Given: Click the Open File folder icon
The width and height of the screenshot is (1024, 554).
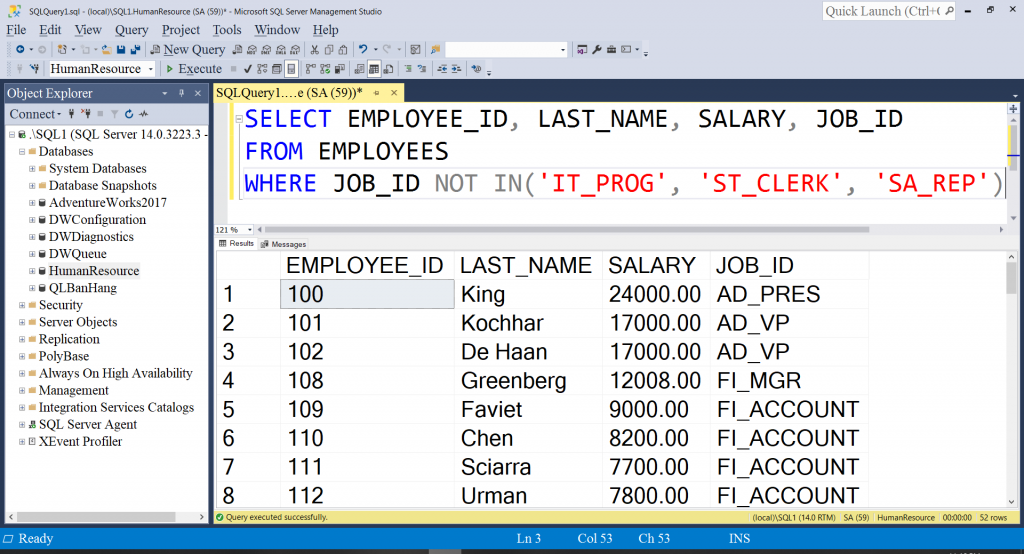Looking at the screenshot, I should point(106,50).
